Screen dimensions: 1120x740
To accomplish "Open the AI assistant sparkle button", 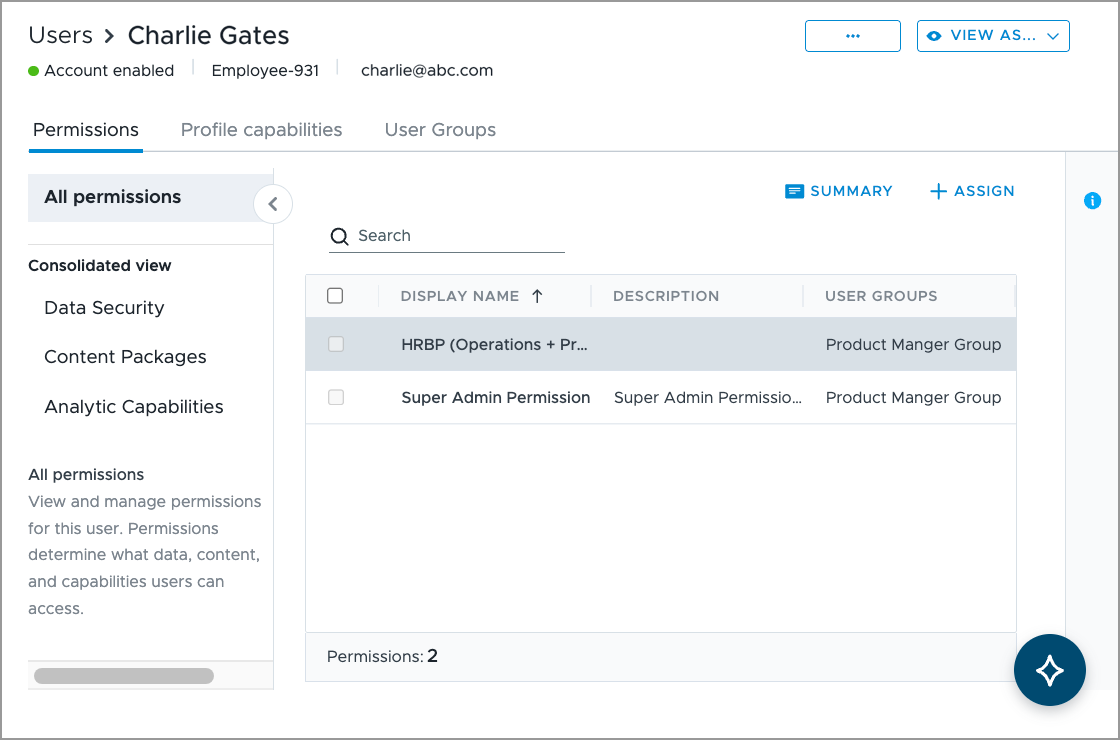I will (1049, 670).
